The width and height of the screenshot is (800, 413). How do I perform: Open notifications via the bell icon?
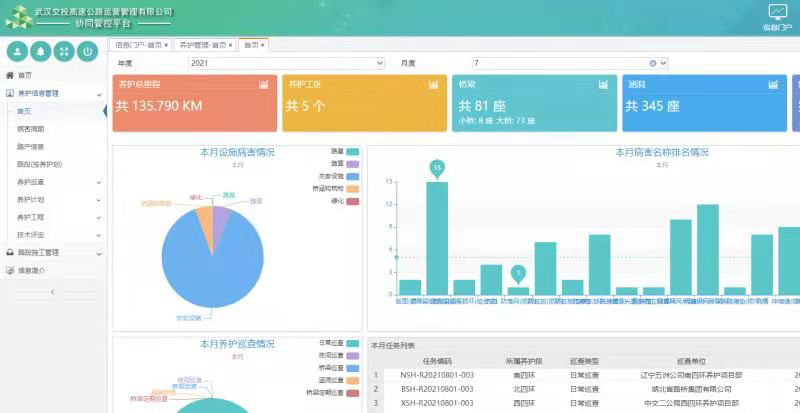tap(41, 51)
